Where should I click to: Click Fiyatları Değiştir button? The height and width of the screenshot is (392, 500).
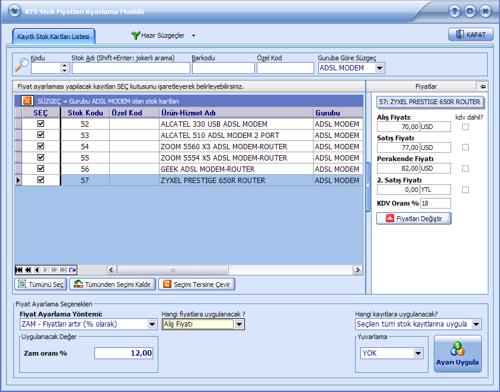pyautogui.click(x=414, y=219)
